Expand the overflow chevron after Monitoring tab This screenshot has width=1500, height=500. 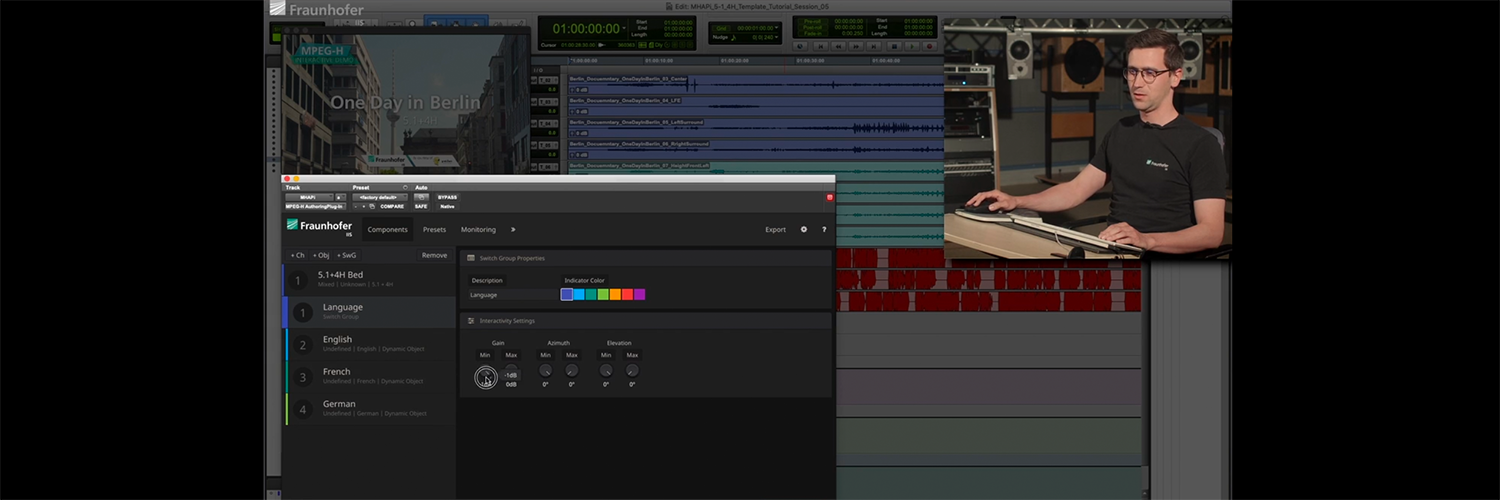pyautogui.click(x=513, y=229)
